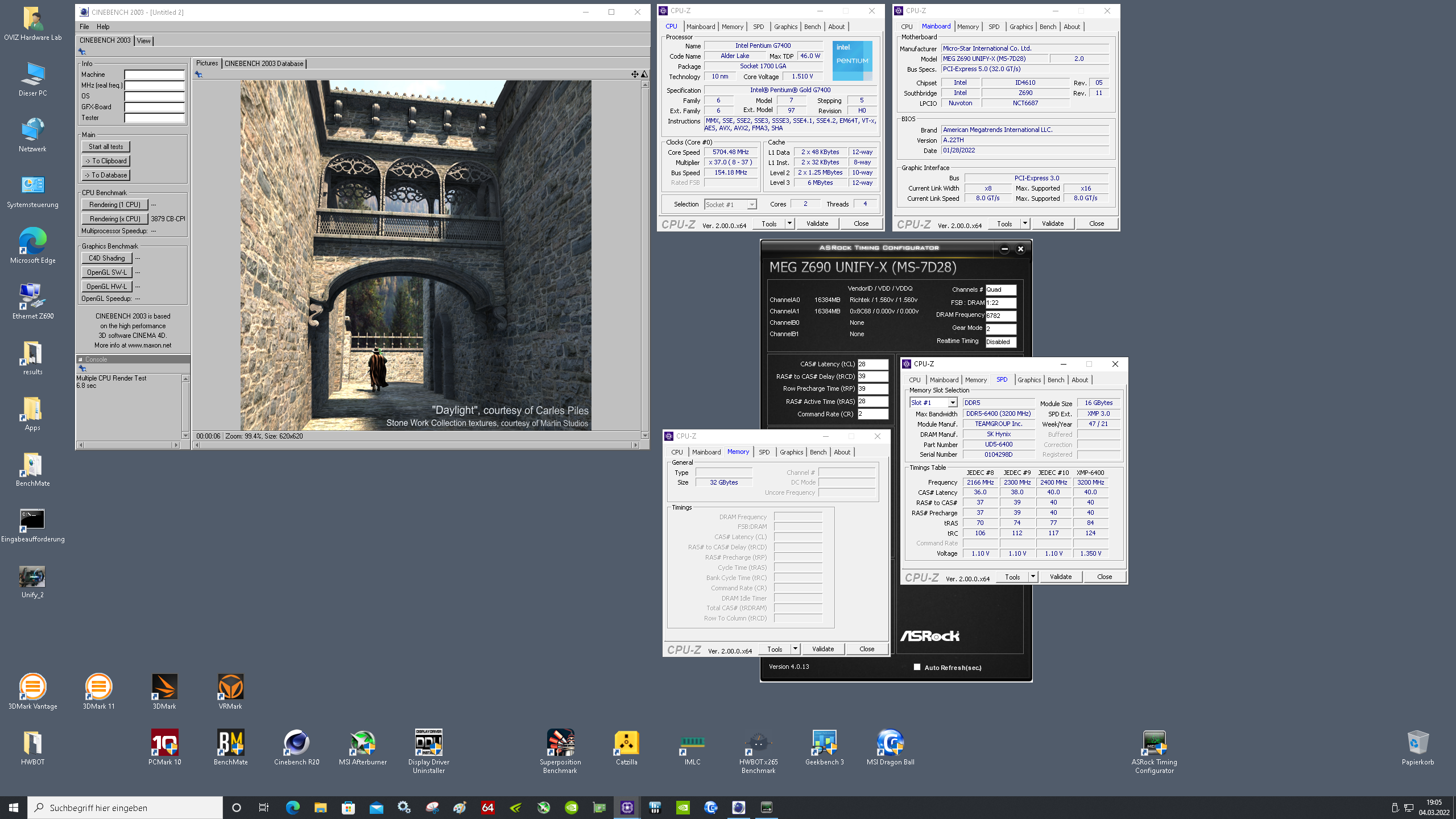Open Eingabeaufforderung shortcut
Viewport: 1456px width, 819px height.
tap(32, 525)
